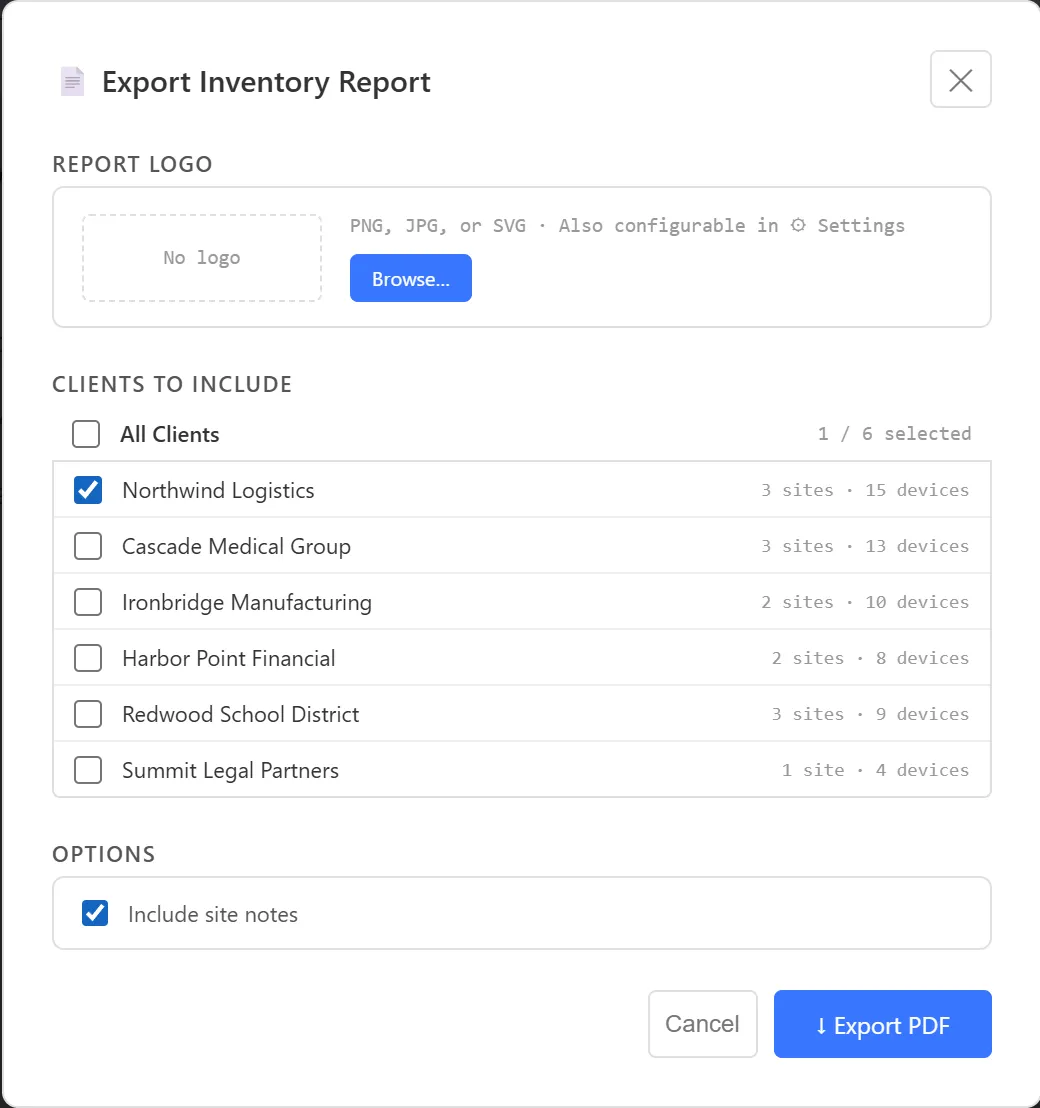
Task: Check Cascade Medical Group checkbox
Action: (x=88, y=546)
